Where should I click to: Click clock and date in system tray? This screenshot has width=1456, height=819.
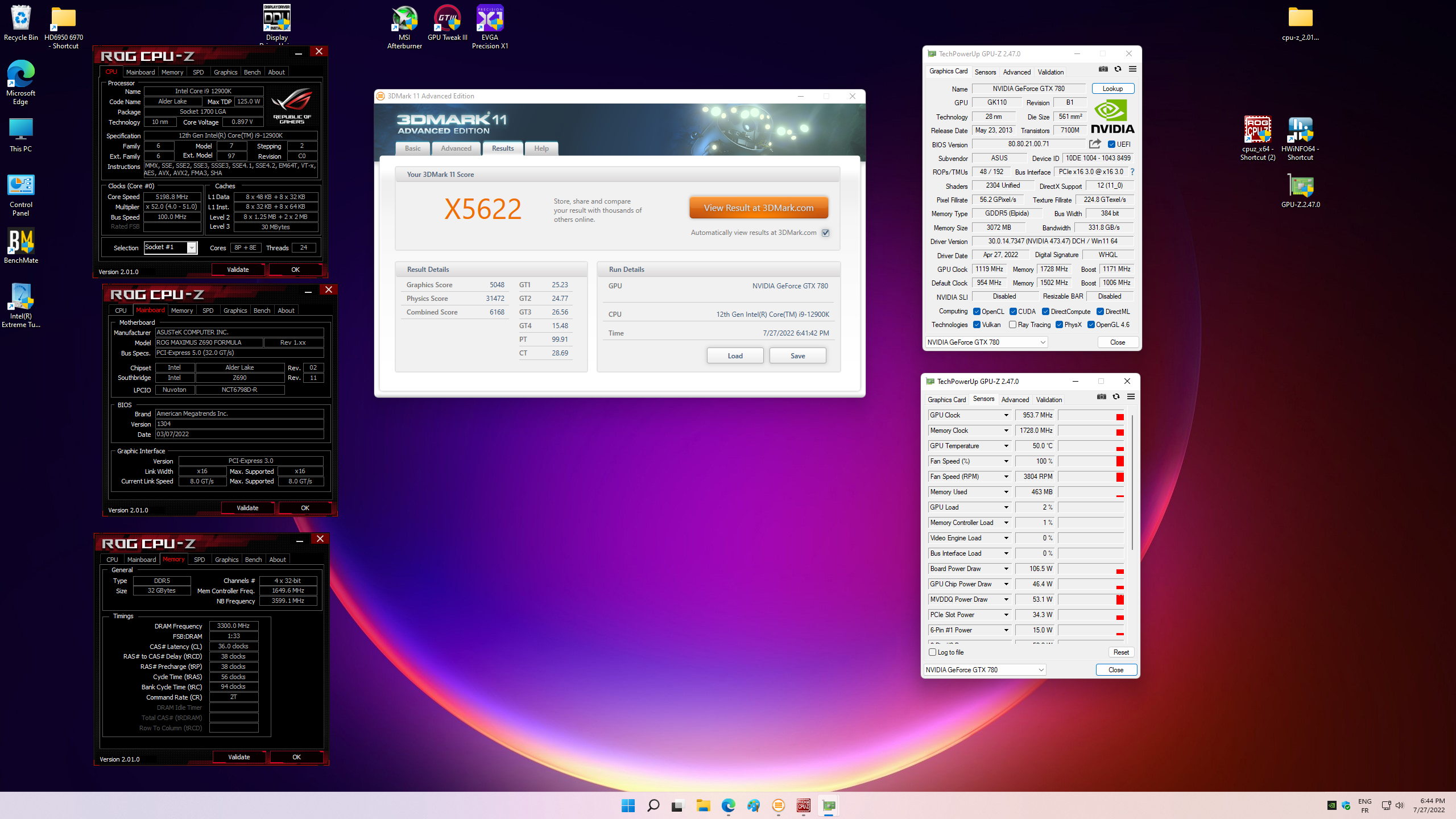(x=1429, y=805)
